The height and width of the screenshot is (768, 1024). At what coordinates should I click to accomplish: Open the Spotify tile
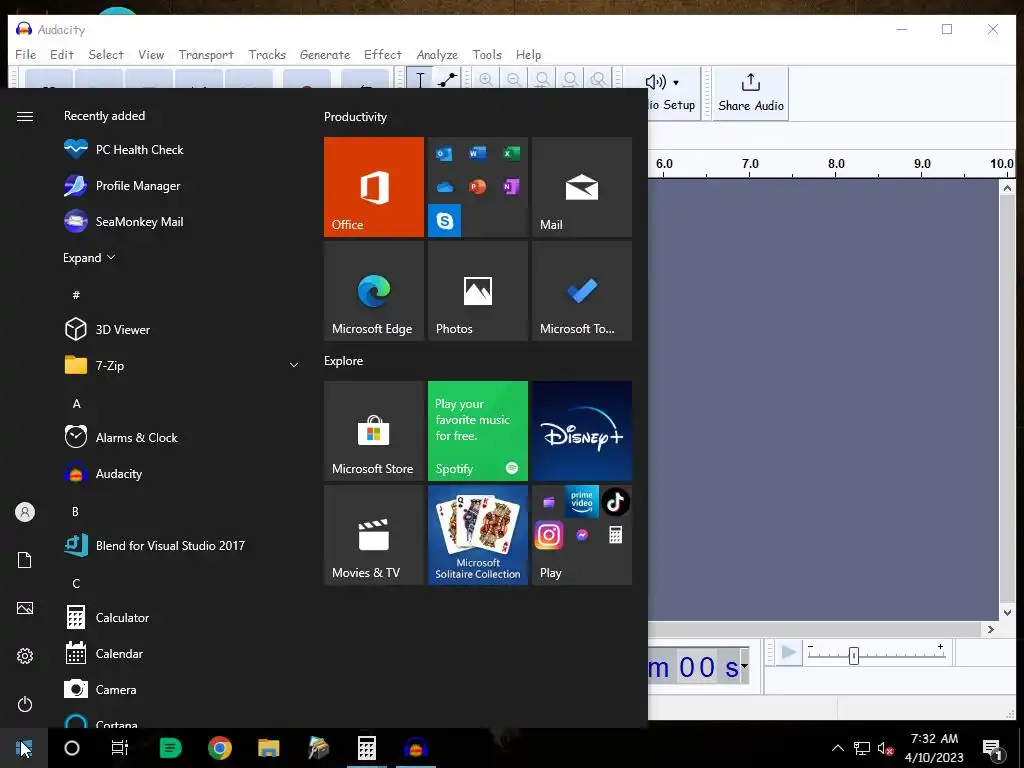478,431
